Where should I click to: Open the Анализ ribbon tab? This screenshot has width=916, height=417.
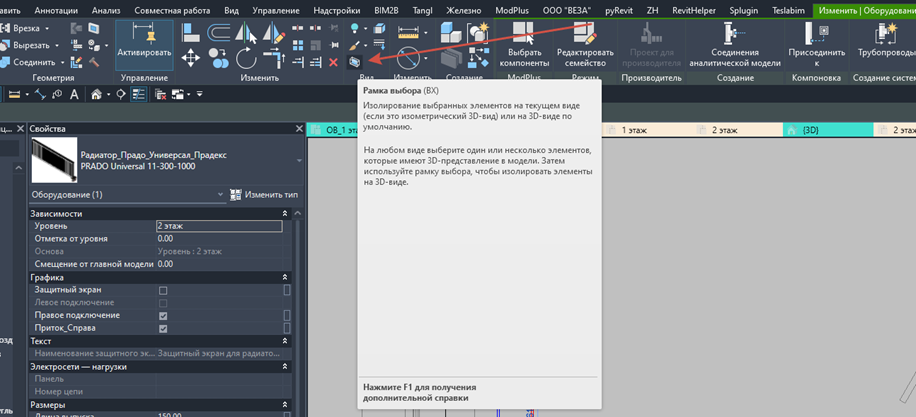tap(107, 11)
